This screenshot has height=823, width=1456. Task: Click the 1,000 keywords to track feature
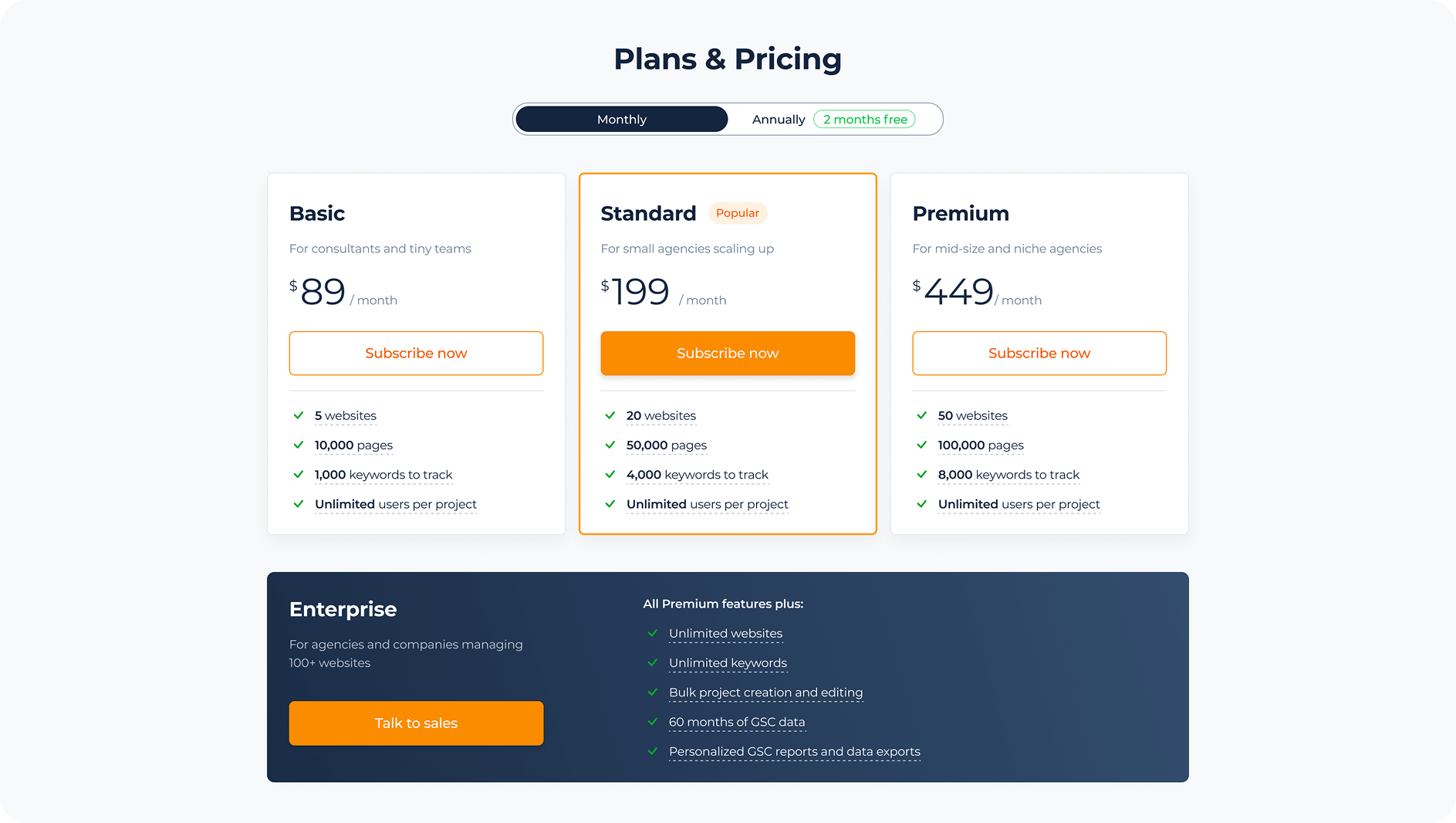pyautogui.click(x=383, y=475)
